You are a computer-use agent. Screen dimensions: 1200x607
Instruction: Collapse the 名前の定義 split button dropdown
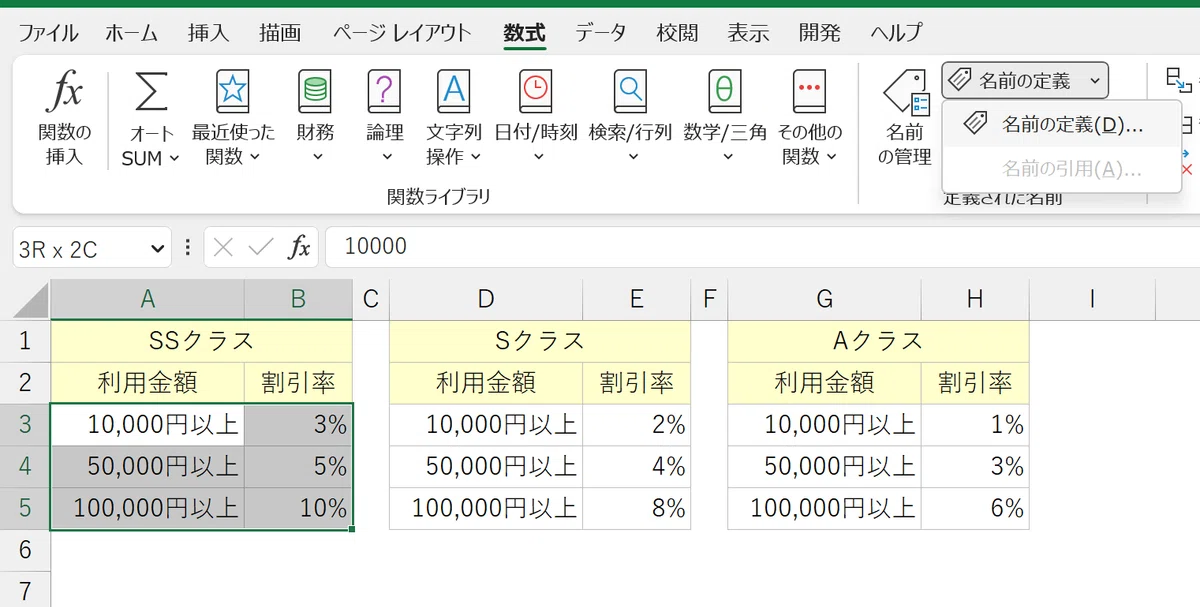tap(1096, 81)
